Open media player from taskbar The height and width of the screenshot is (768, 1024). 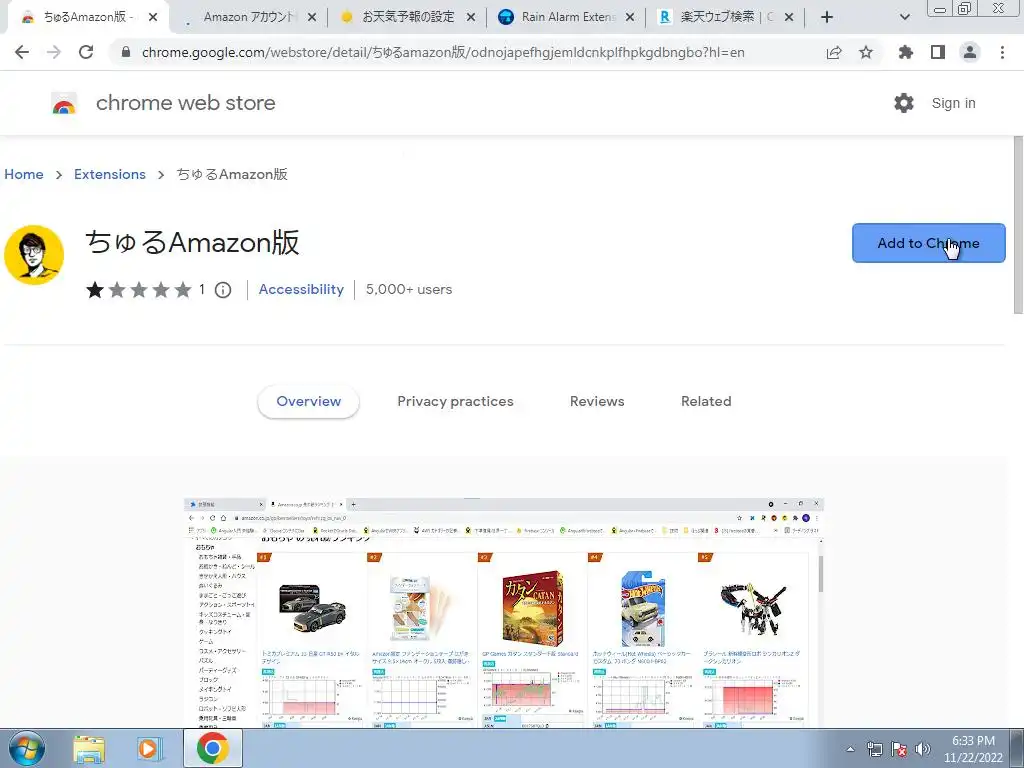point(148,749)
